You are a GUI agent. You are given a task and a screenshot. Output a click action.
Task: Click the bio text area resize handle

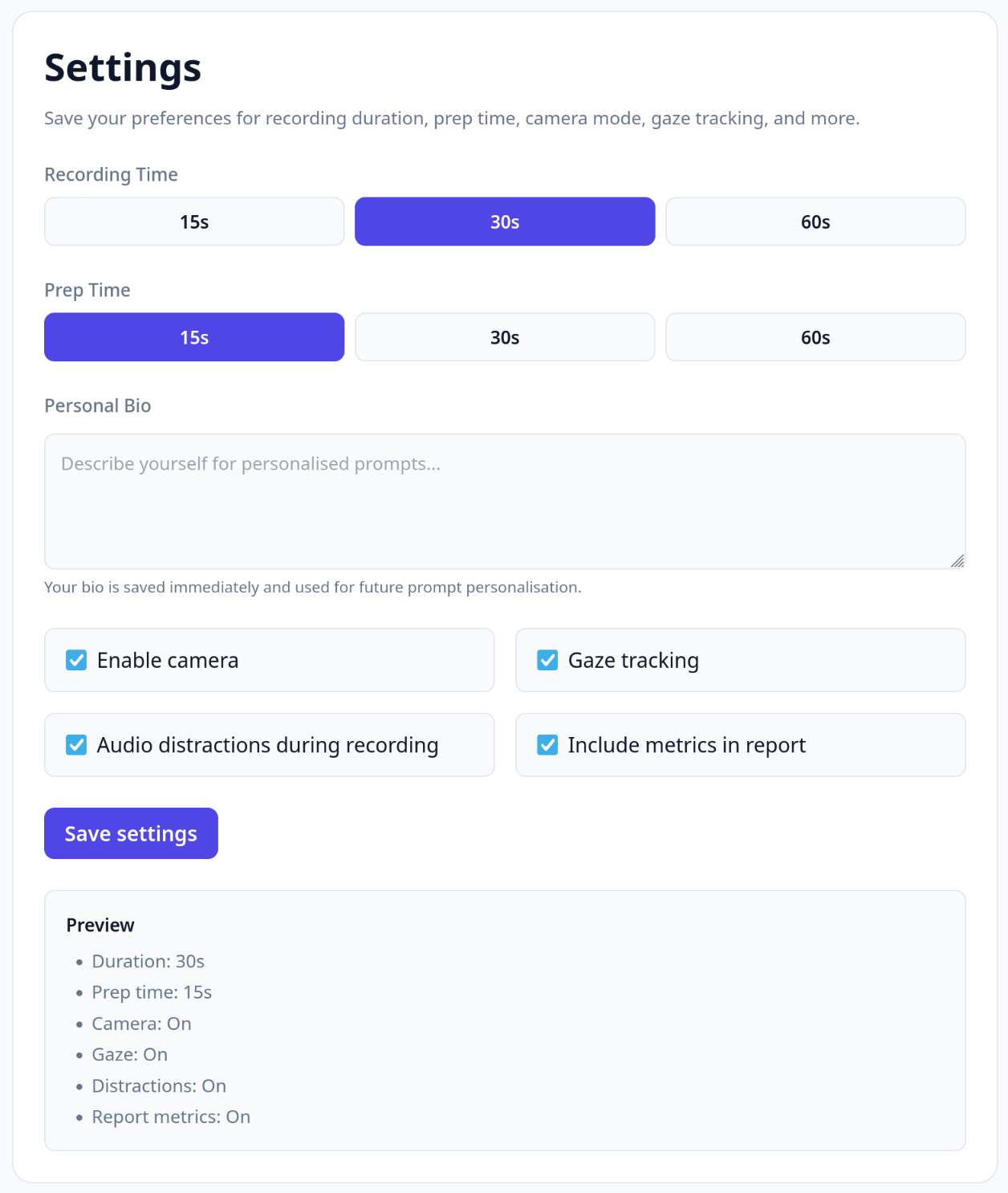(957, 561)
